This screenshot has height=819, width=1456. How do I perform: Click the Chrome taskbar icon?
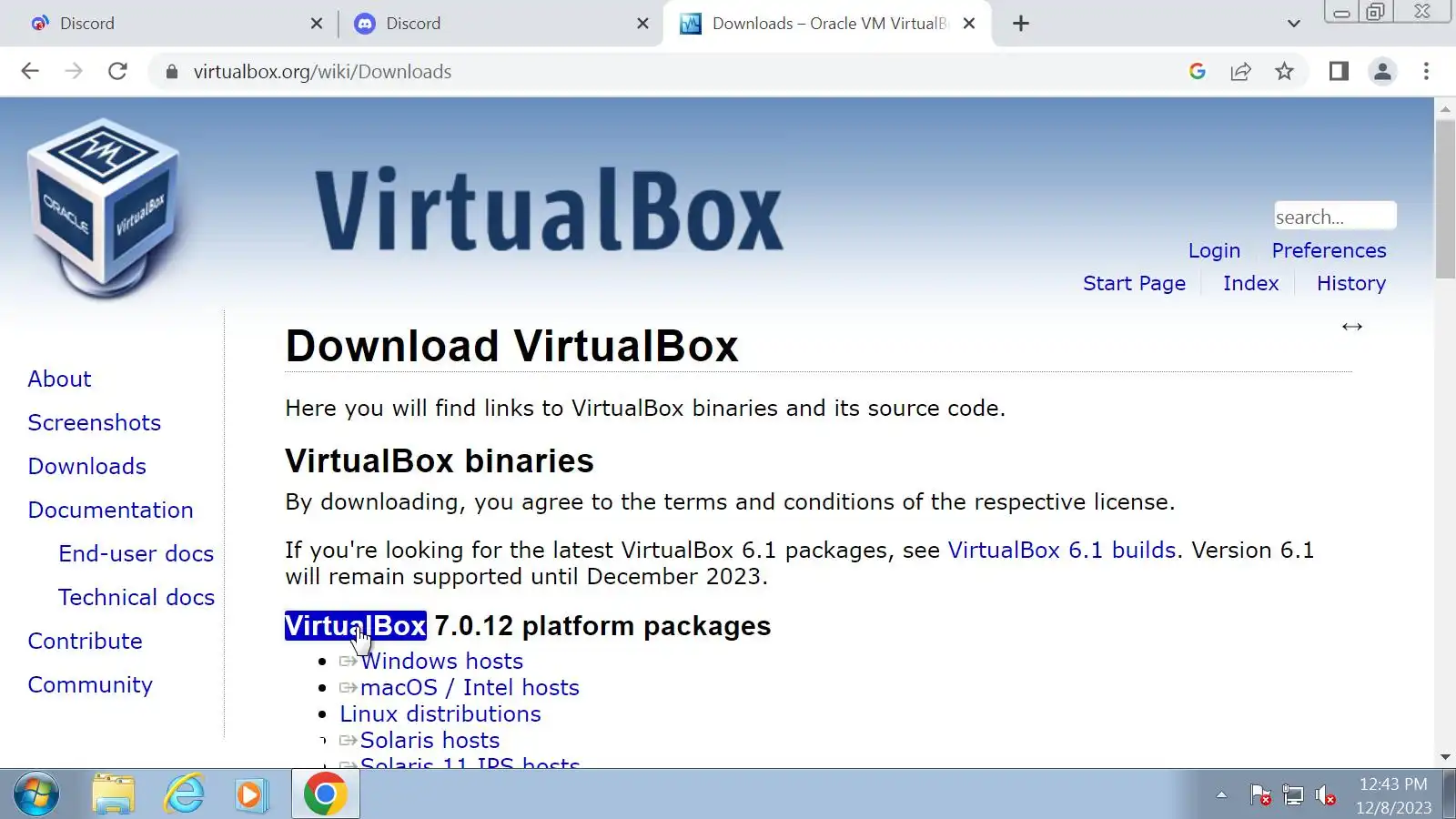click(x=325, y=794)
